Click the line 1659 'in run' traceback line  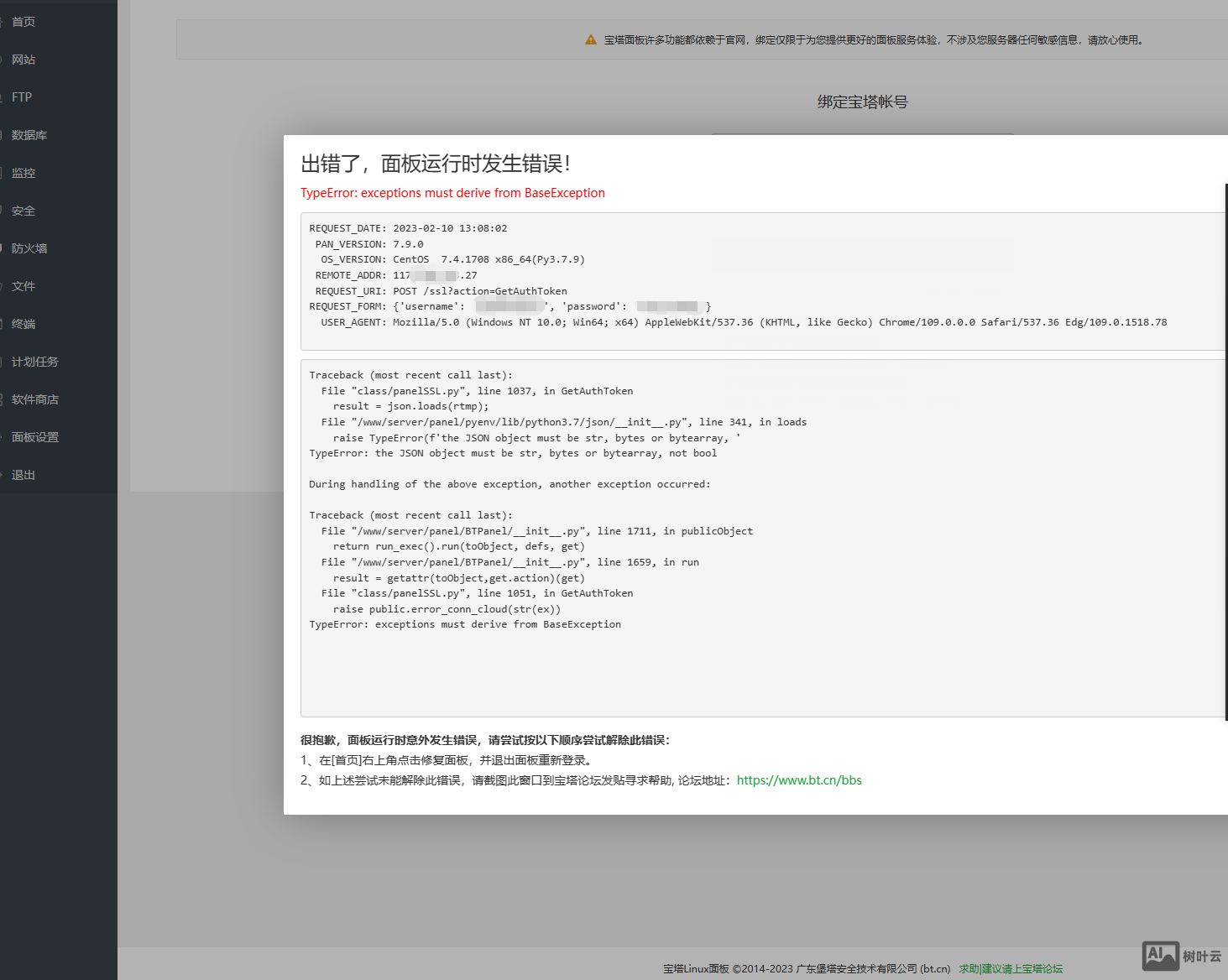[x=509, y=562]
